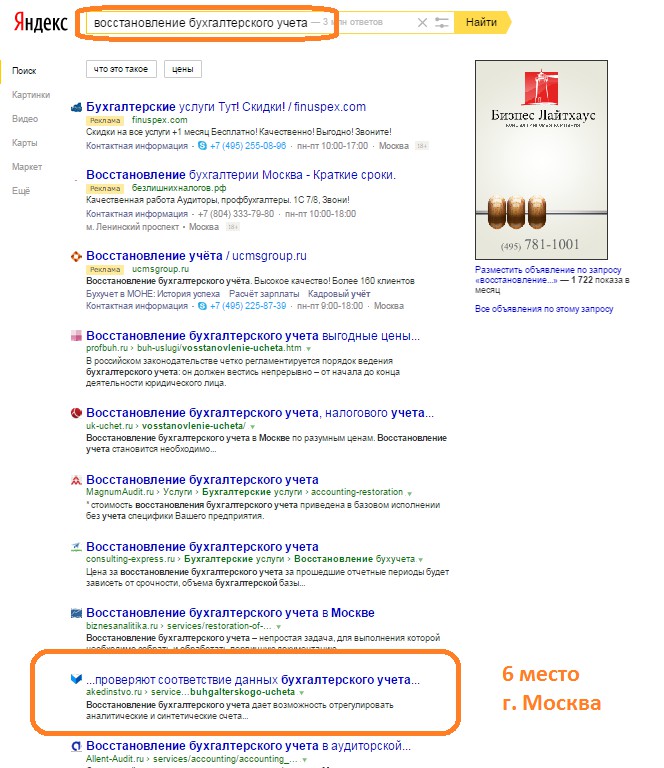The image size is (664, 768).
Task: Open uk-uchet.ru result 'налогового учета' headline
Action: tap(260, 413)
